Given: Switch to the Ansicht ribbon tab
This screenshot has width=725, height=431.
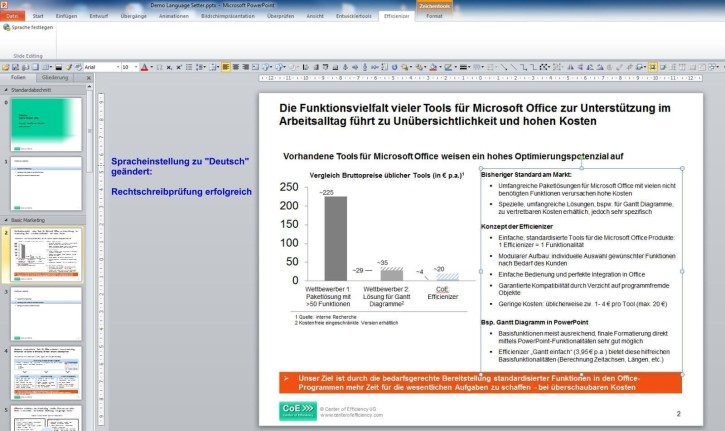Looking at the screenshot, I should click(x=315, y=16).
